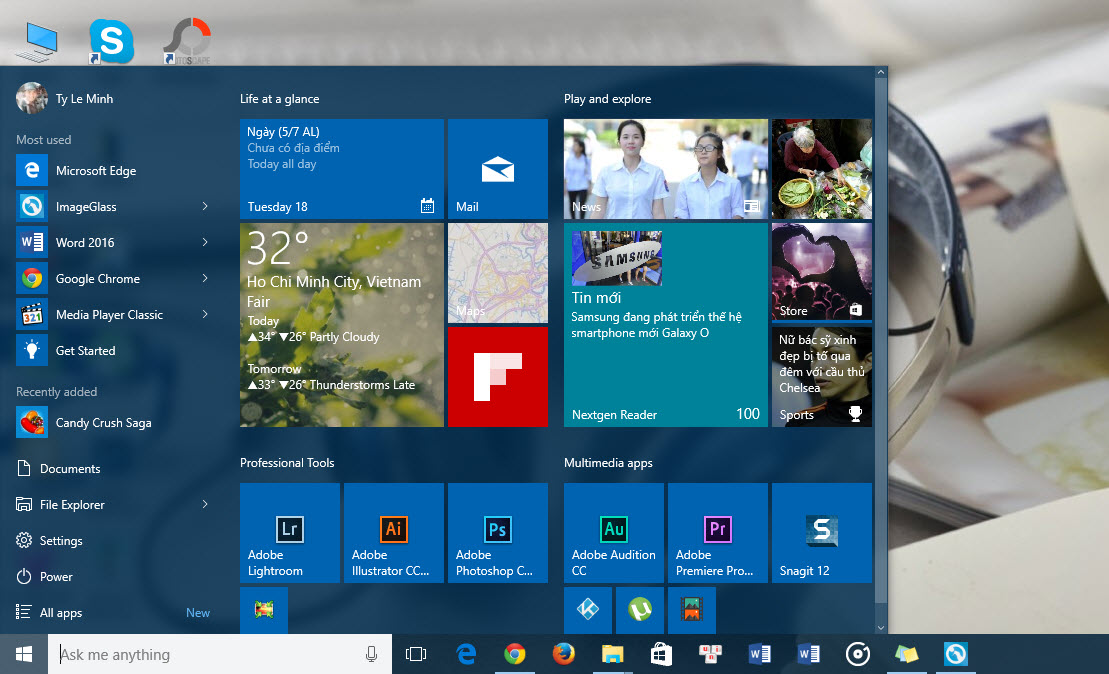Open Adobe Premiere Pro tile
Screen dimensions: 1109x674
718,533
